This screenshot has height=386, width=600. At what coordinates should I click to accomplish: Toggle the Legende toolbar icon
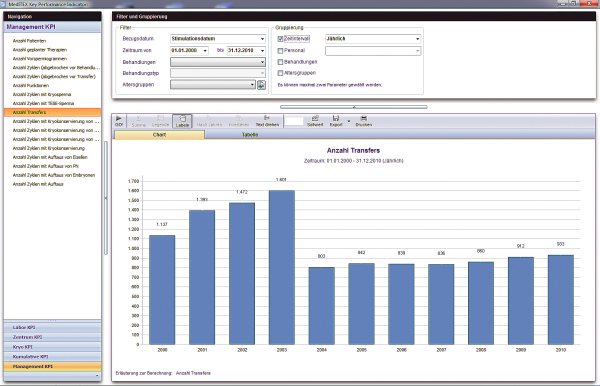pos(160,119)
